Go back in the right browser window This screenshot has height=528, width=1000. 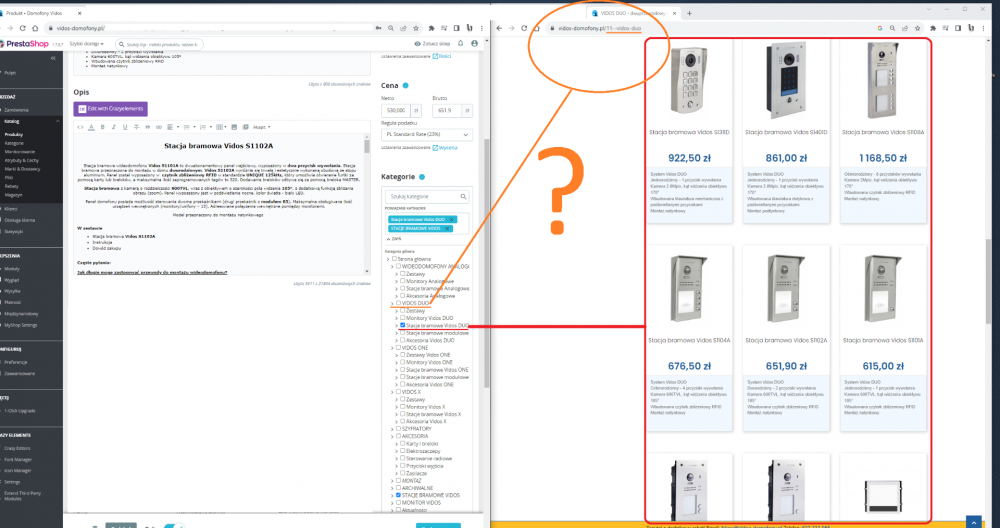[499, 28]
